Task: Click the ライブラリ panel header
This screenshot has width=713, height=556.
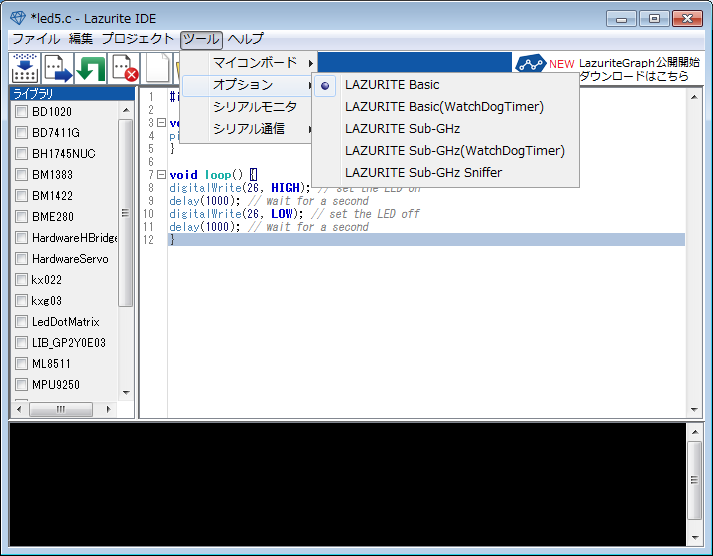Action: coord(73,94)
